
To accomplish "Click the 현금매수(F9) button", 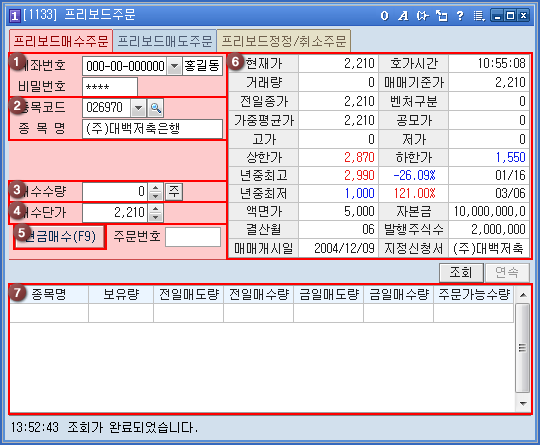I will click(60, 237).
